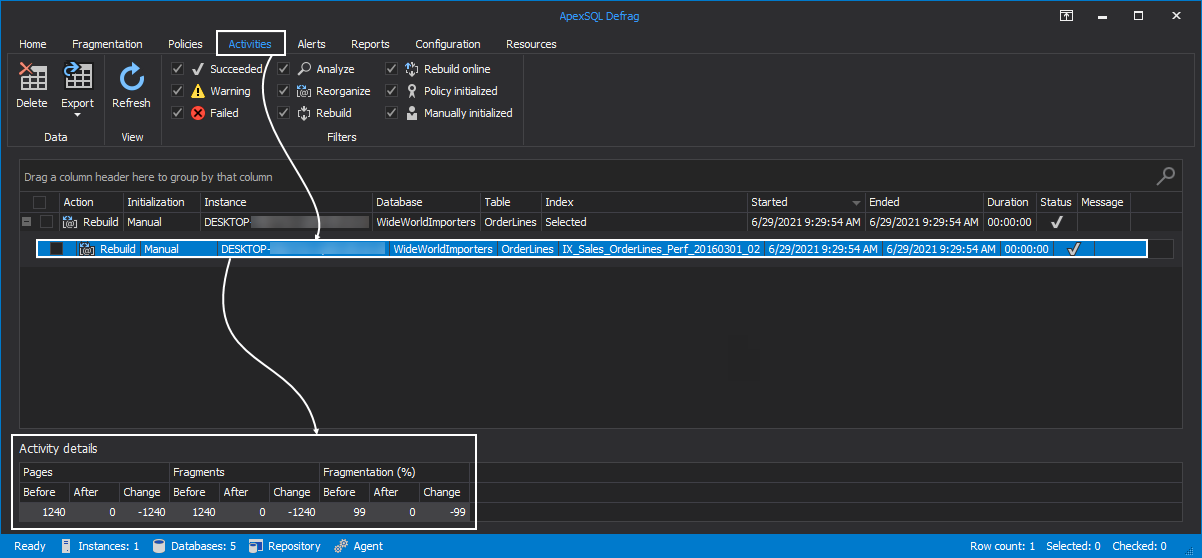Switch to the Fragmentation tab

[x=107, y=44]
